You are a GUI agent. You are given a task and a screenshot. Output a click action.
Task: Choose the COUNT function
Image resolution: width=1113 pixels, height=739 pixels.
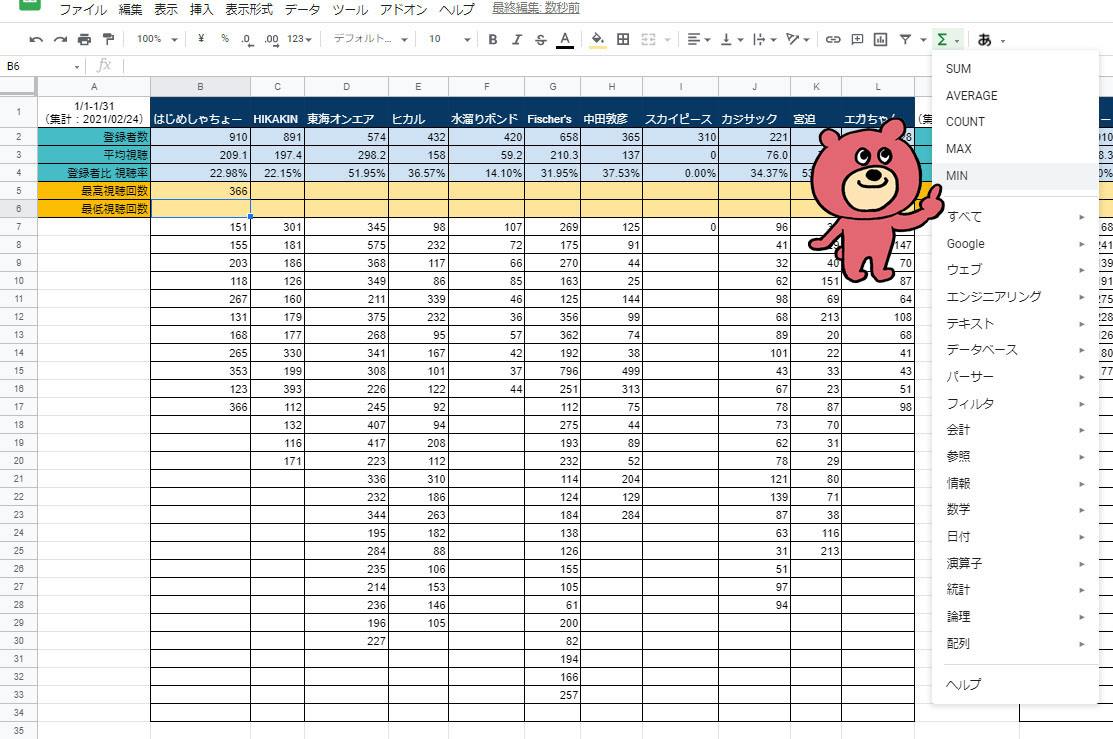pyautogui.click(x=1015, y=122)
